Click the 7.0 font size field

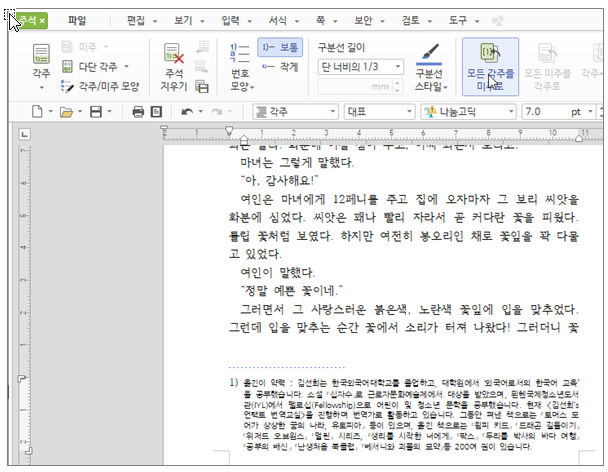coord(545,112)
